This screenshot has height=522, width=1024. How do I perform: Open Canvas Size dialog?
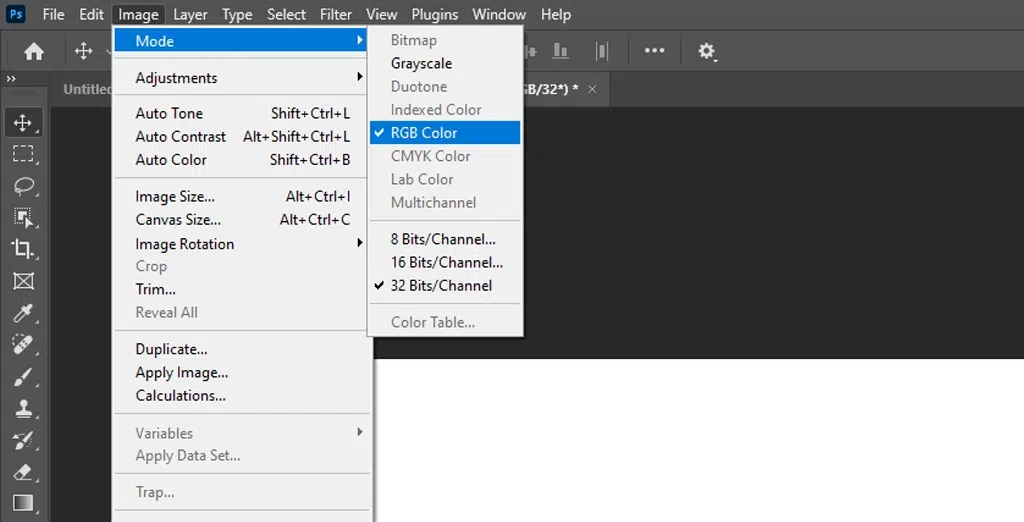tap(240, 220)
